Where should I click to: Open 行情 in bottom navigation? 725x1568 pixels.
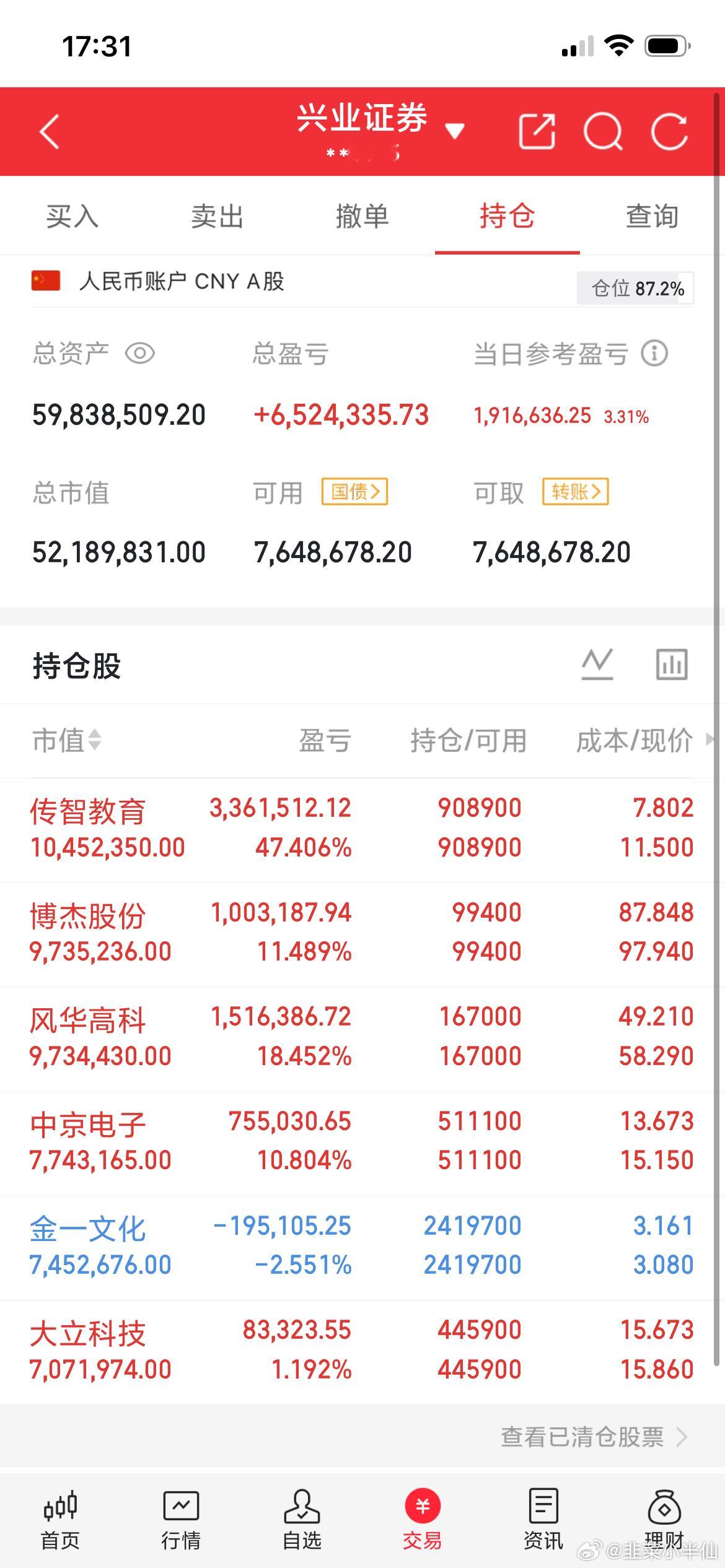[181, 1520]
